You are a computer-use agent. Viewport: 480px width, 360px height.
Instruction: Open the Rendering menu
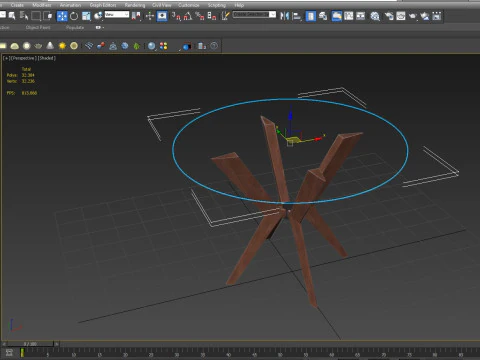135,5
